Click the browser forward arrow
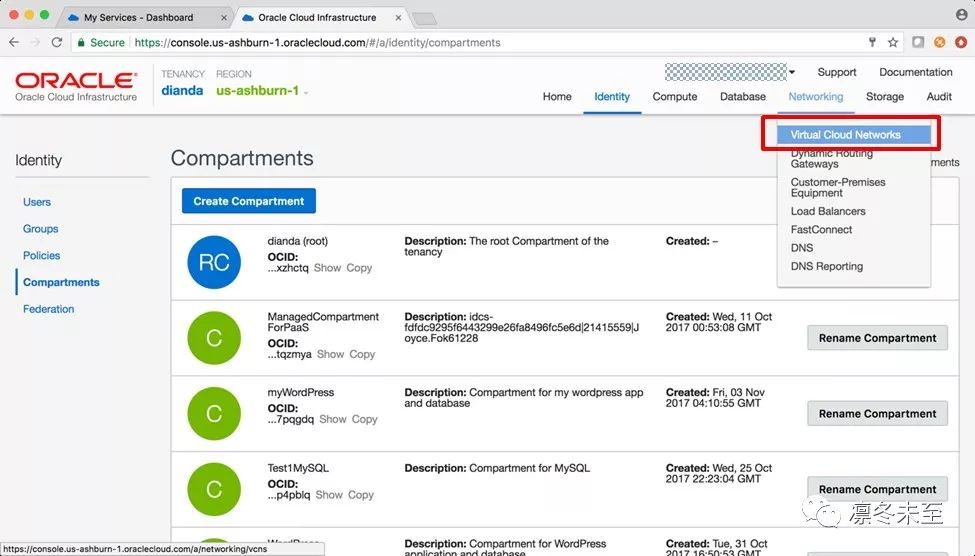The height and width of the screenshot is (556, 975). tap(35, 42)
